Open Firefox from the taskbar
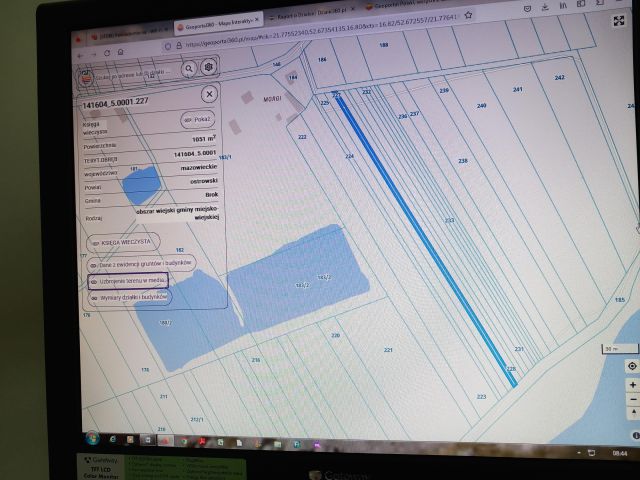 coord(164,440)
